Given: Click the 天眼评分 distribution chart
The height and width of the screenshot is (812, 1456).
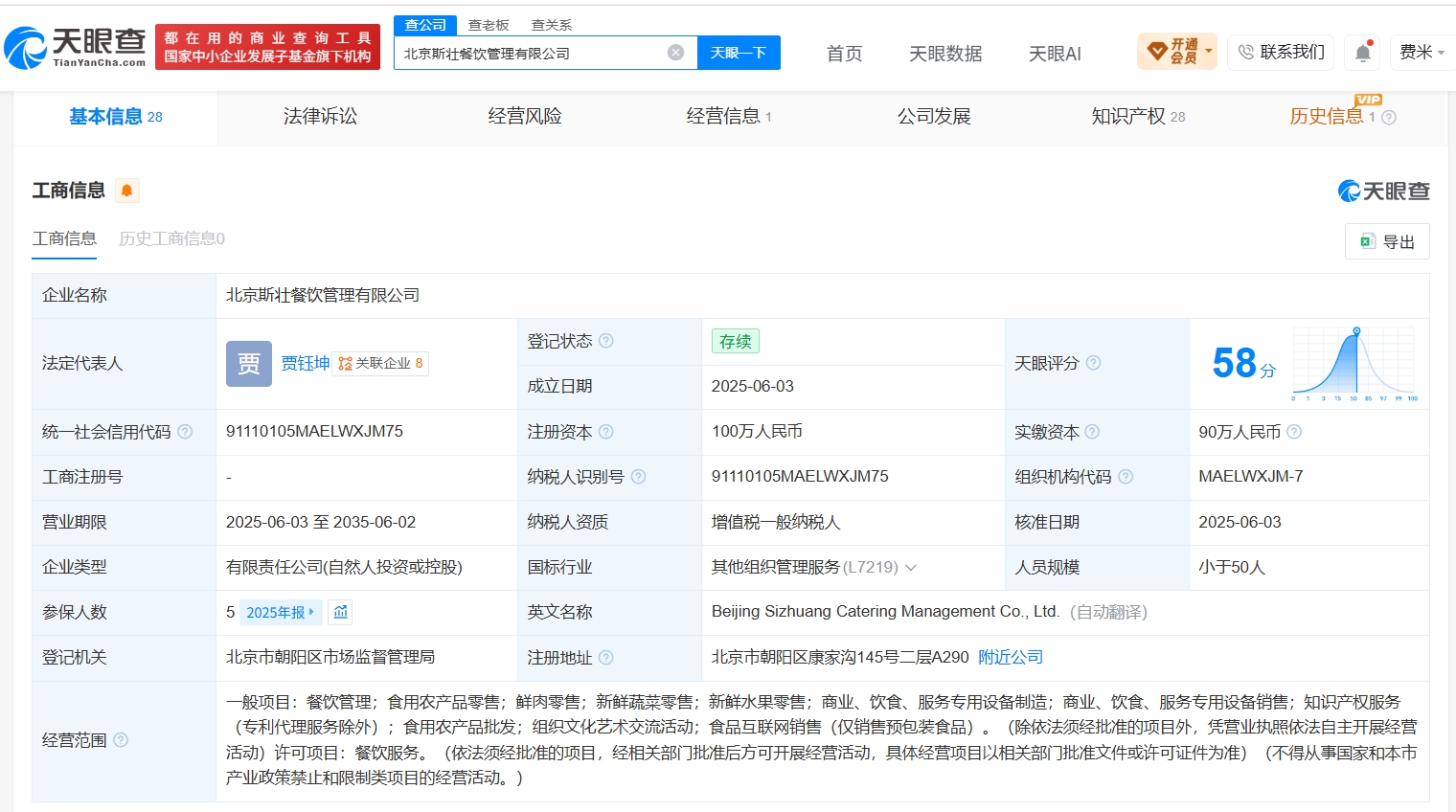Looking at the screenshot, I should pyautogui.click(x=1354, y=364).
